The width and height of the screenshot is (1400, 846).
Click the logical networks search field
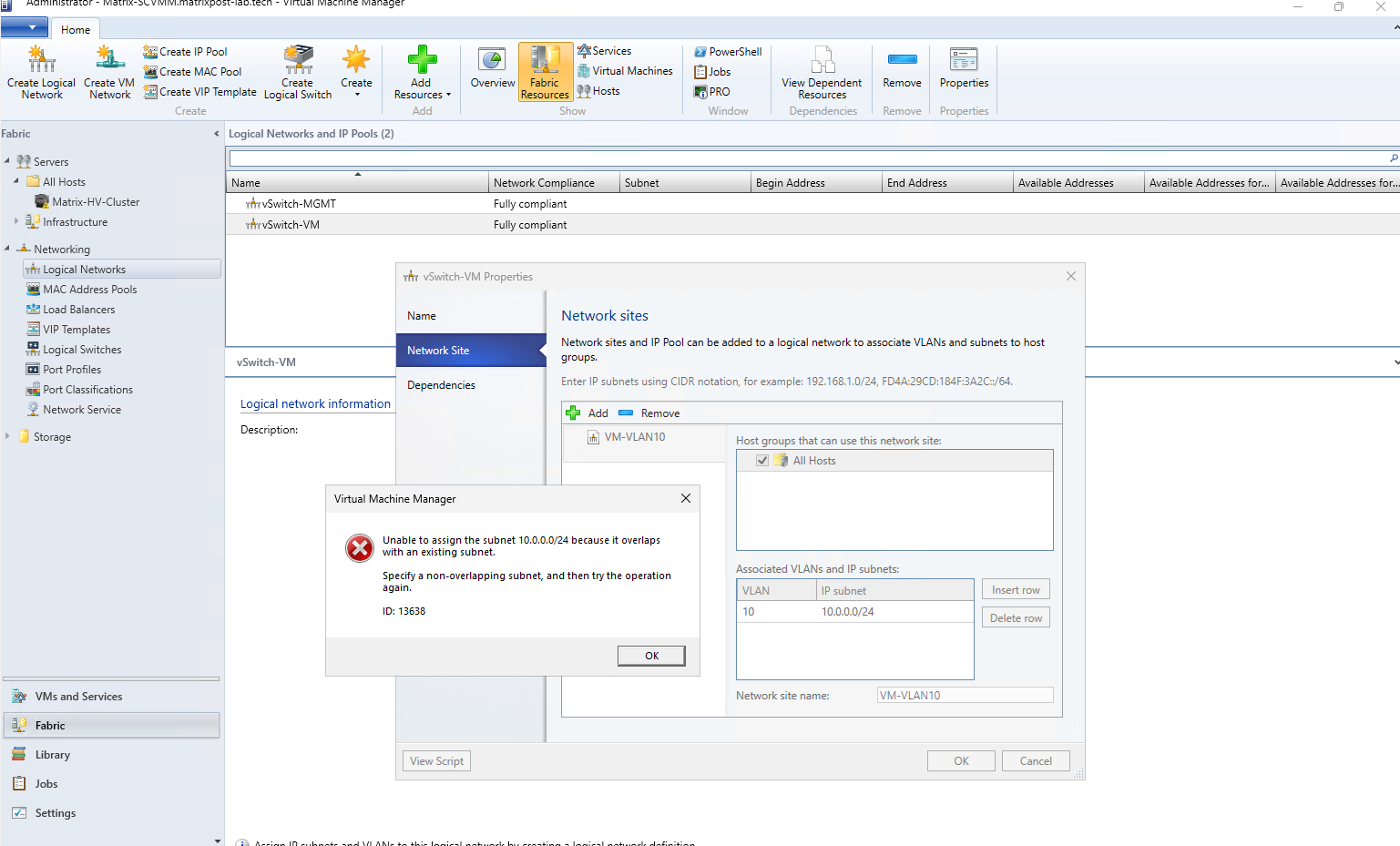coord(808,158)
